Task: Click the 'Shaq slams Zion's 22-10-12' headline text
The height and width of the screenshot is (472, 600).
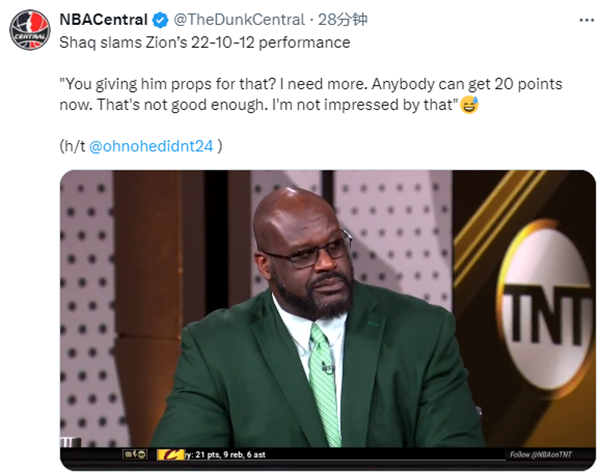Action: 204,42
